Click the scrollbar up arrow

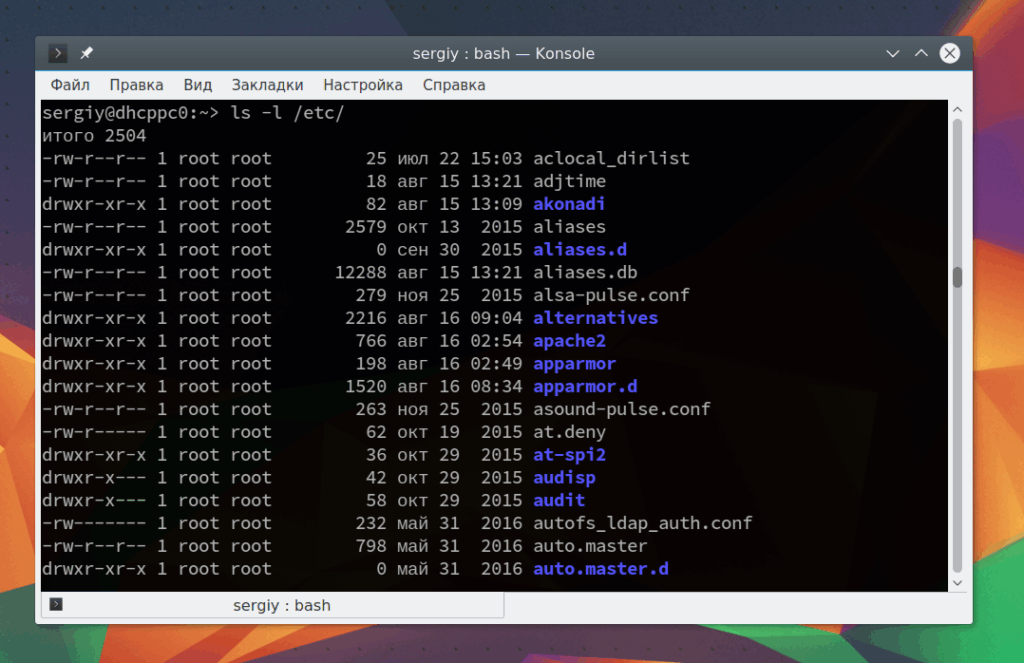[x=957, y=110]
